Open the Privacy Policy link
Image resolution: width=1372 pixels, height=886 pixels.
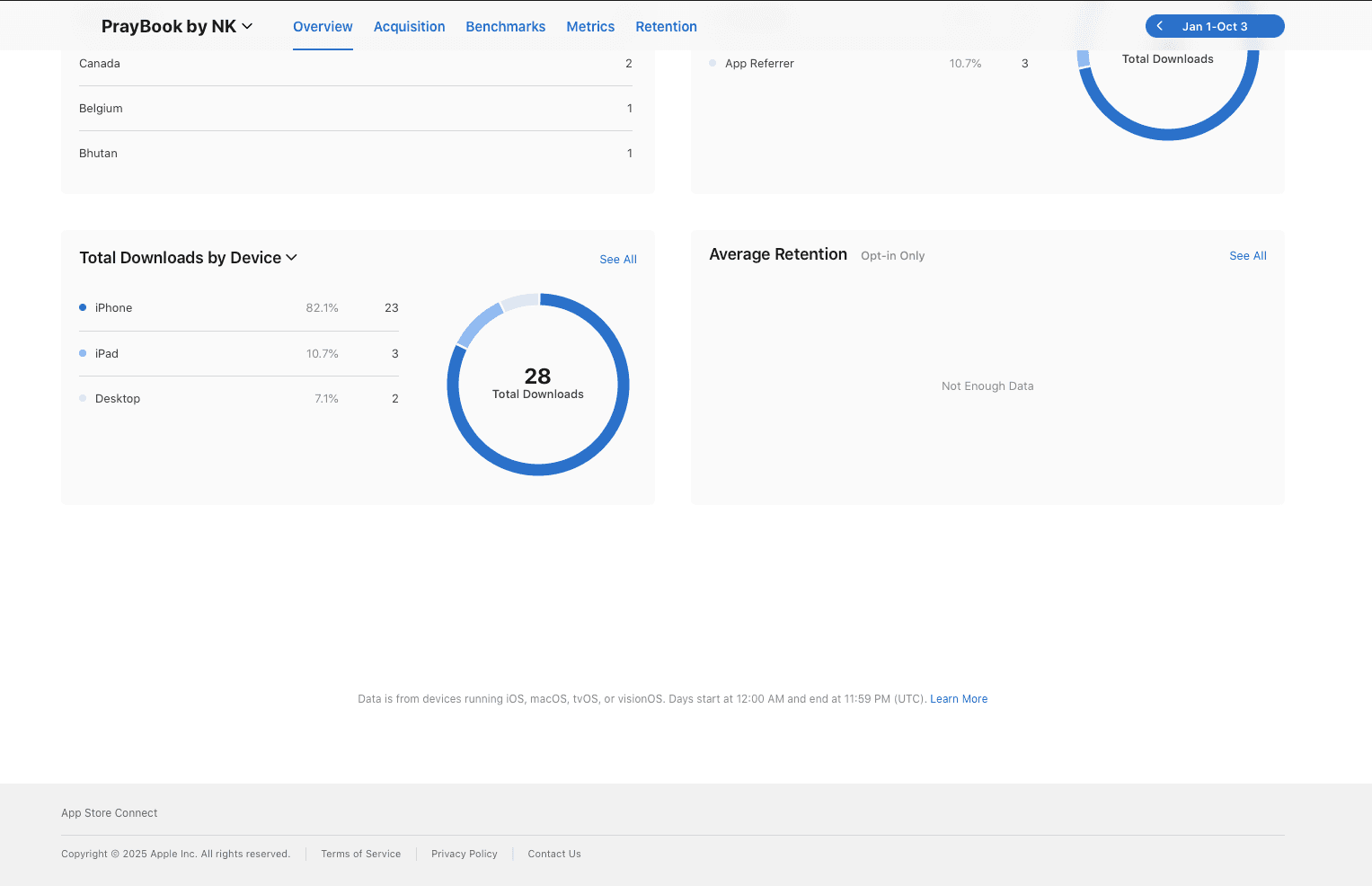pos(464,854)
